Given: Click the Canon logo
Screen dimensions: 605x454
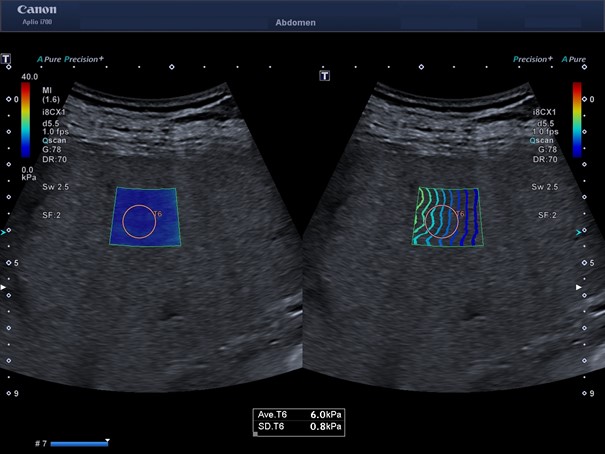Looking at the screenshot, I should (x=36, y=10).
